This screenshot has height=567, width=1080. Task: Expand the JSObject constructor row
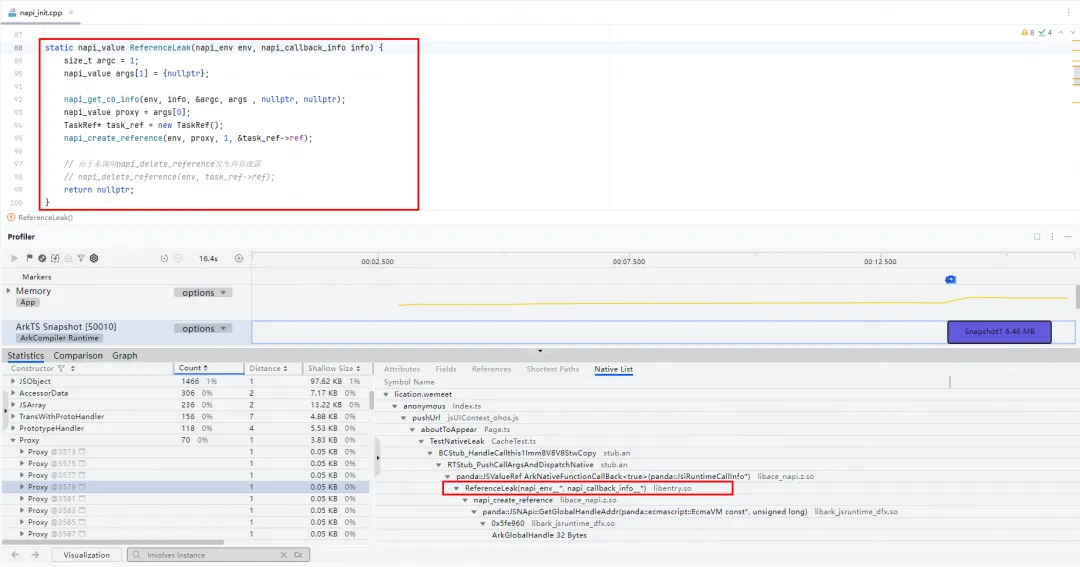(x=13, y=381)
